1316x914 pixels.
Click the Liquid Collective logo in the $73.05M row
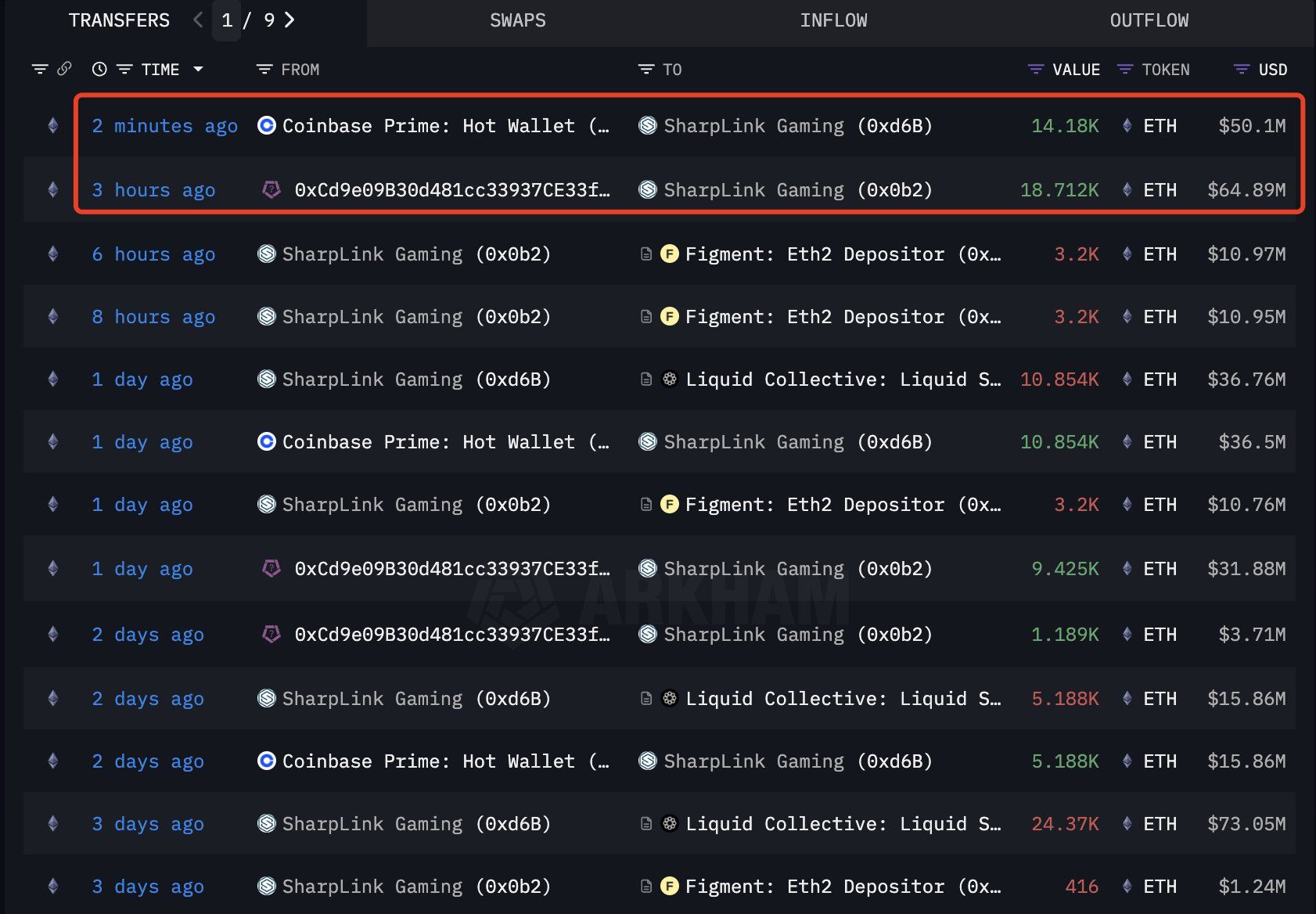click(x=670, y=823)
